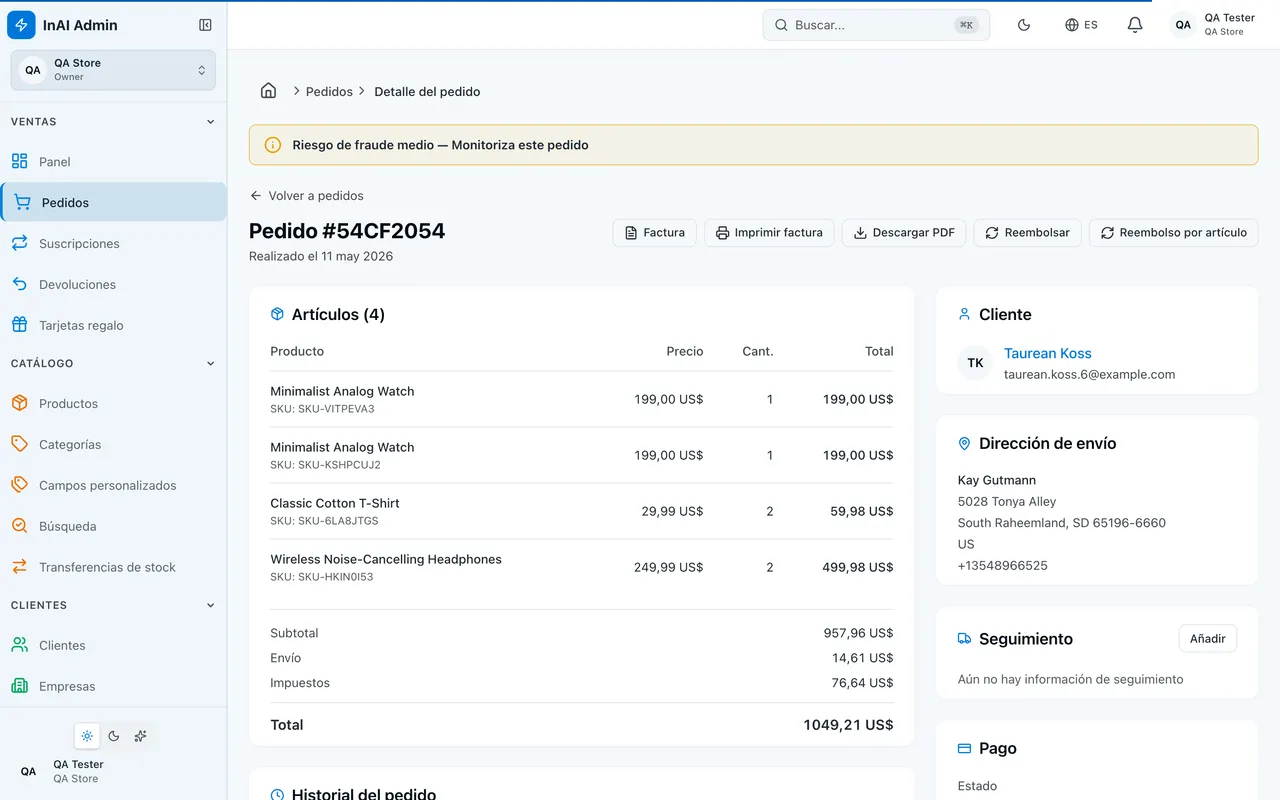Click the InAI Admin lightning logo icon
This screenshot has width=1280, height=800.
[21, 25]
